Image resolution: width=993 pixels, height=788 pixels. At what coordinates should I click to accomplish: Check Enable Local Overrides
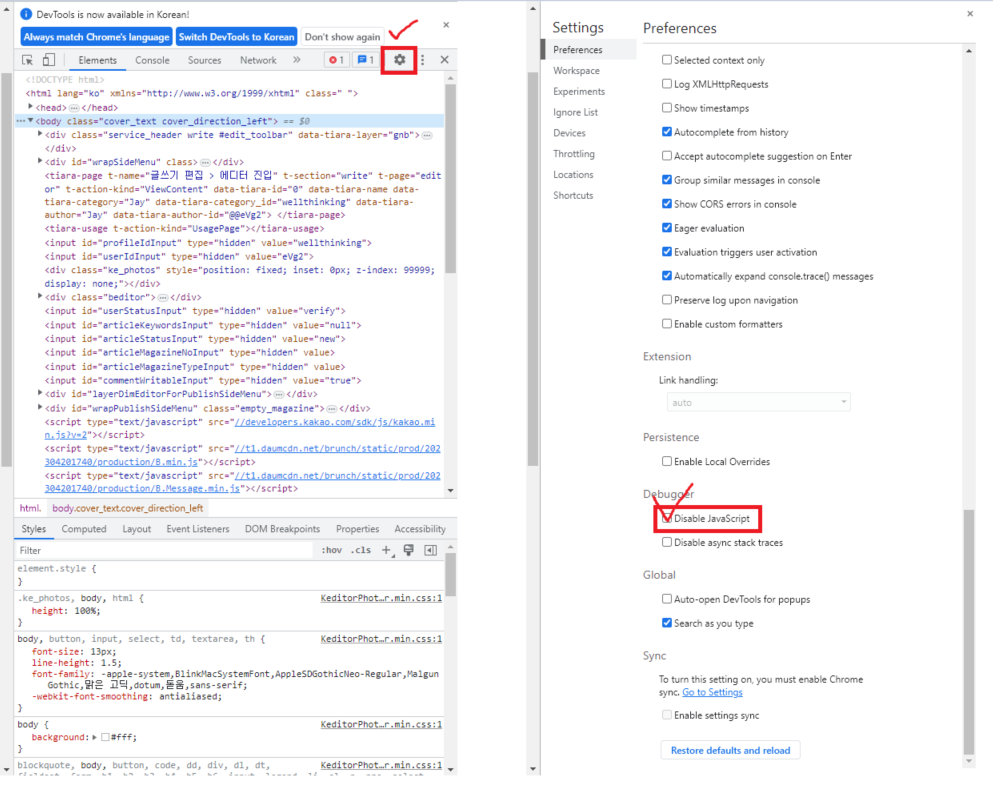pyautogui.click(x=667, y=461)
